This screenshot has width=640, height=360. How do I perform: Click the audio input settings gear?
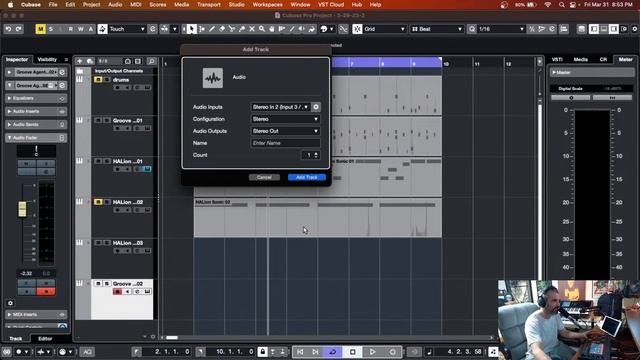(316, 107)
